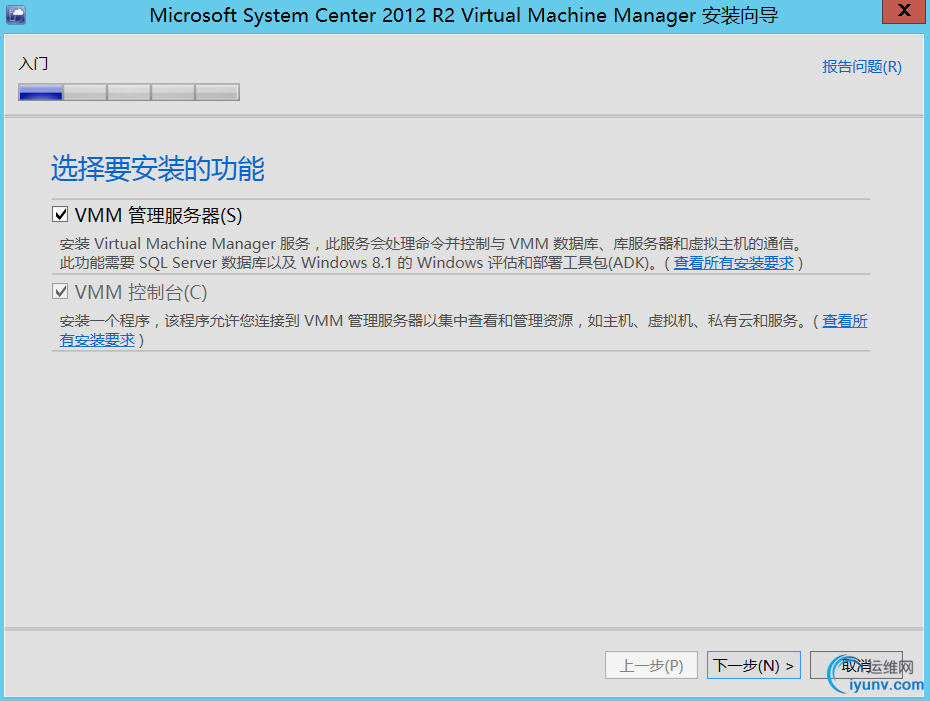The height and width of the screenshot is (701, 930).
Task: Click the 上一步(P) button
Action: (651, 665)
